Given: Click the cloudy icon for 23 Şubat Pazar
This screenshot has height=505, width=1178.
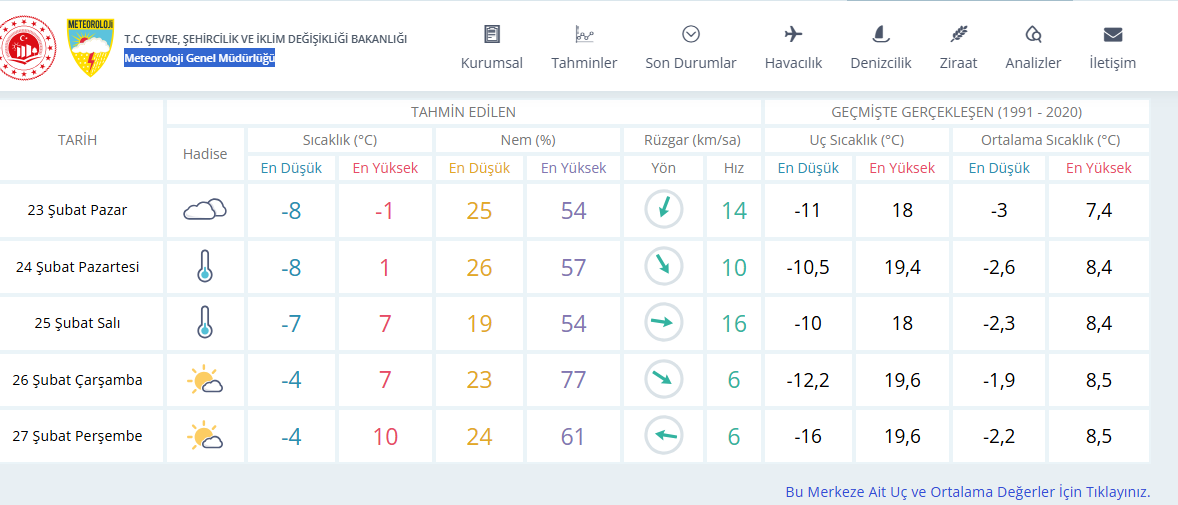Looking at the screenshot, I should pos(205,210).
